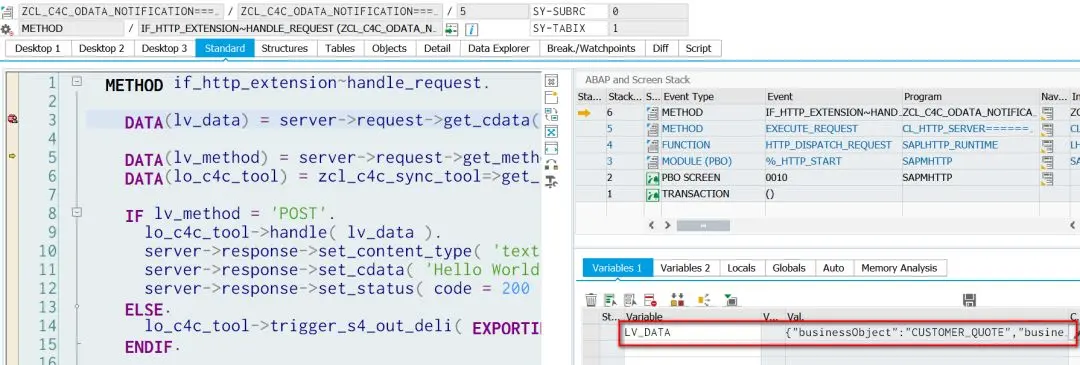Click the LV_DATA value cell with JSON
1080x365 pixels.
click(926, 333)
